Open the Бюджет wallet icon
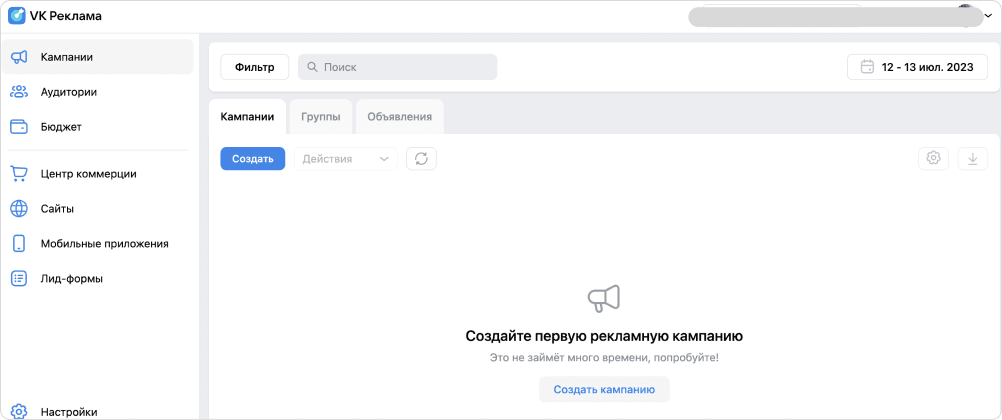Viewport: 1002px width, 420px height. click(19, 127)
